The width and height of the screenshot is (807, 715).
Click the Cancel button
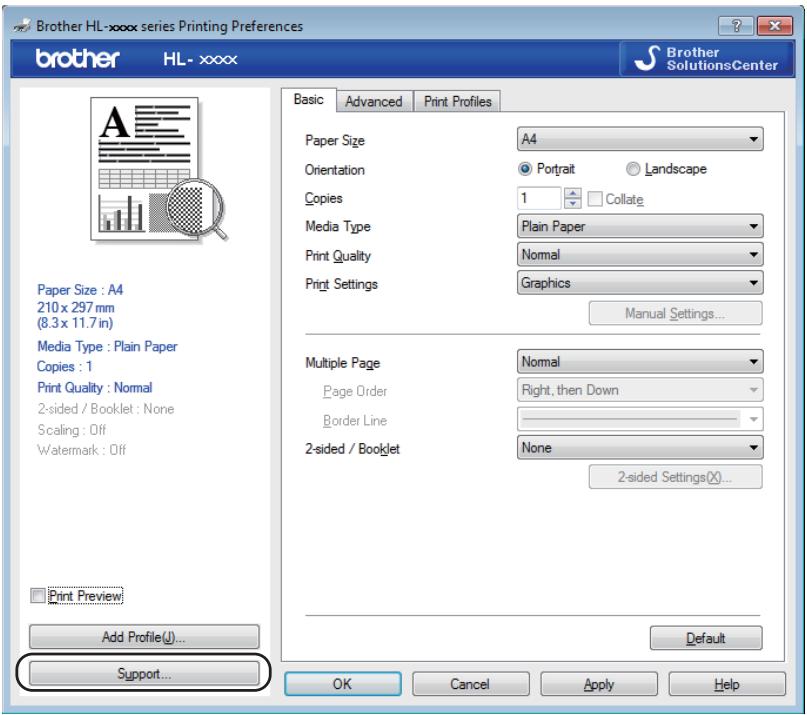point(470,684)
